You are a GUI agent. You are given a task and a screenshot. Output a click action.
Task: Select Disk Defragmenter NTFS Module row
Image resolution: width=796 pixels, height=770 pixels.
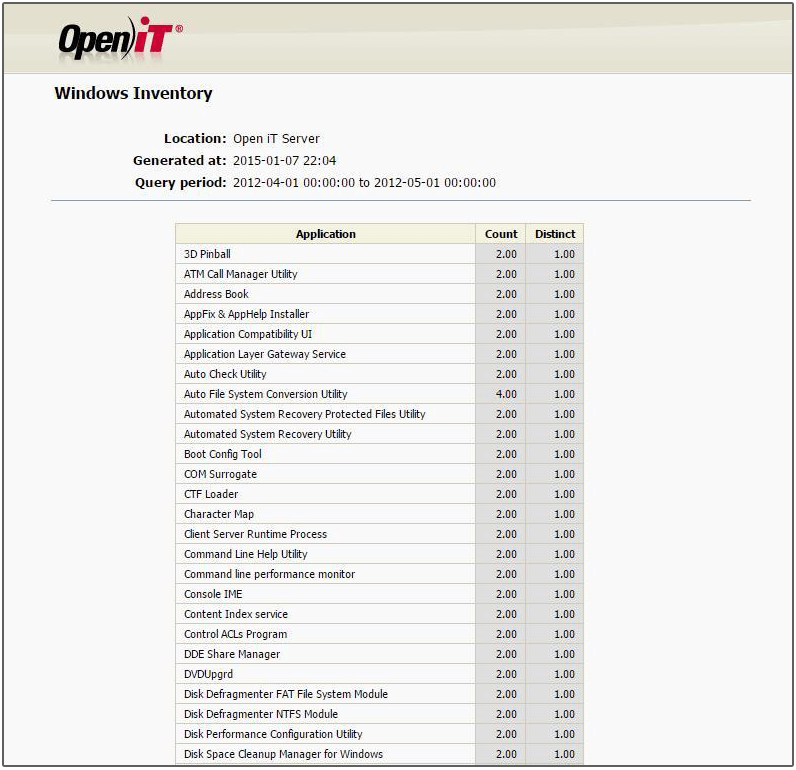[x=380, y=714]
